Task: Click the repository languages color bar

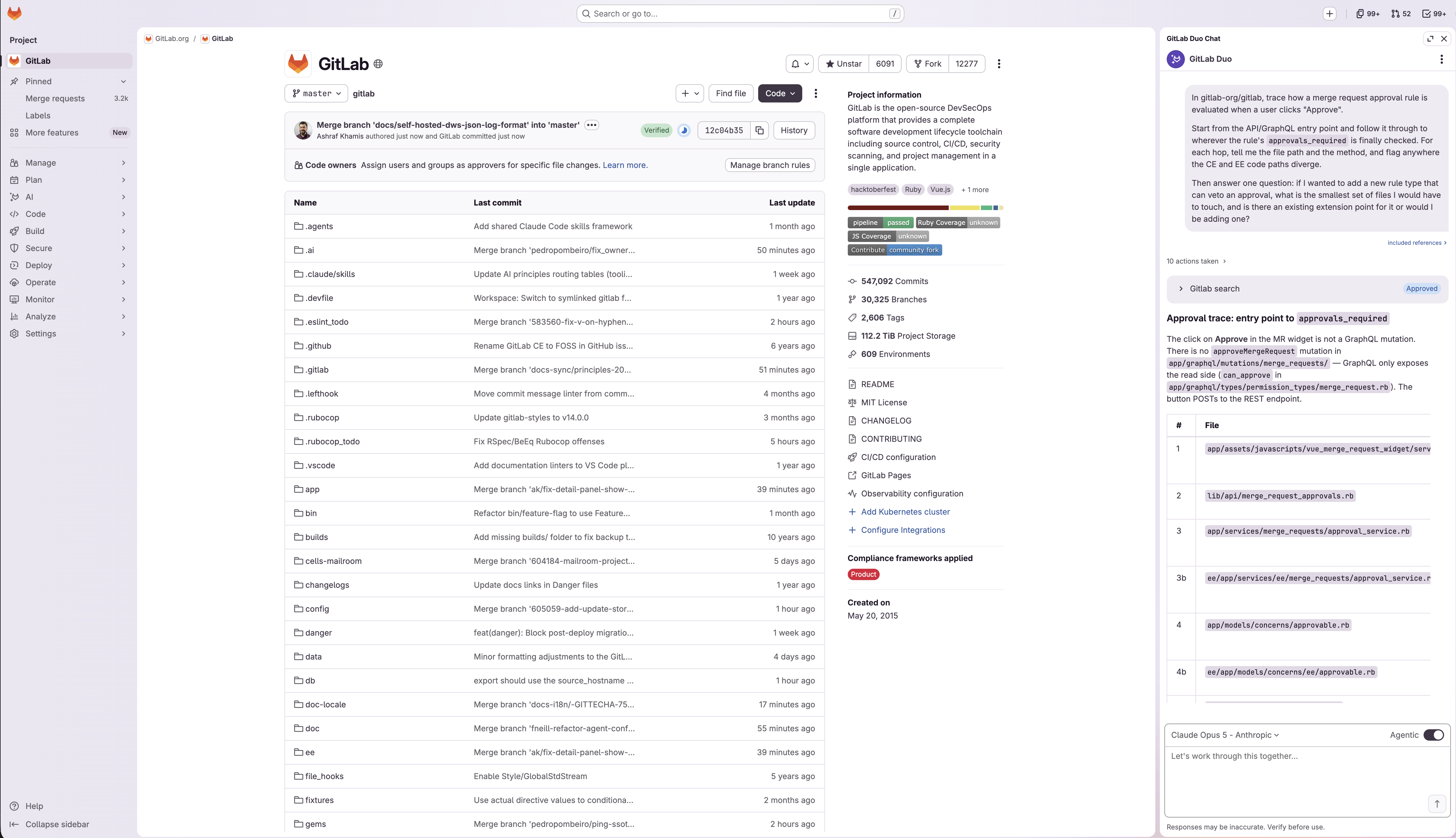Action: [925, 208]
